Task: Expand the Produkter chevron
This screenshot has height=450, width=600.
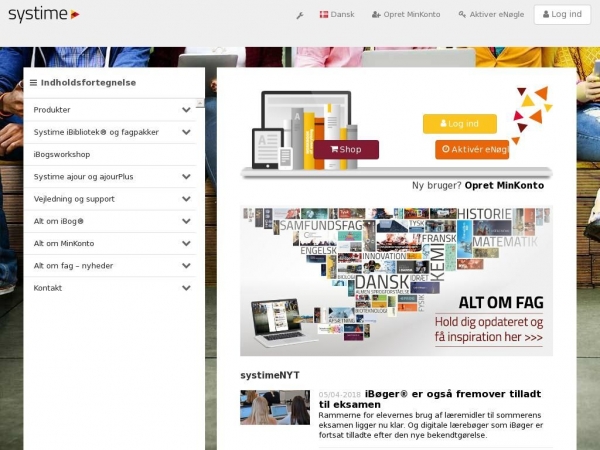Action: click(x=186, y=110)
